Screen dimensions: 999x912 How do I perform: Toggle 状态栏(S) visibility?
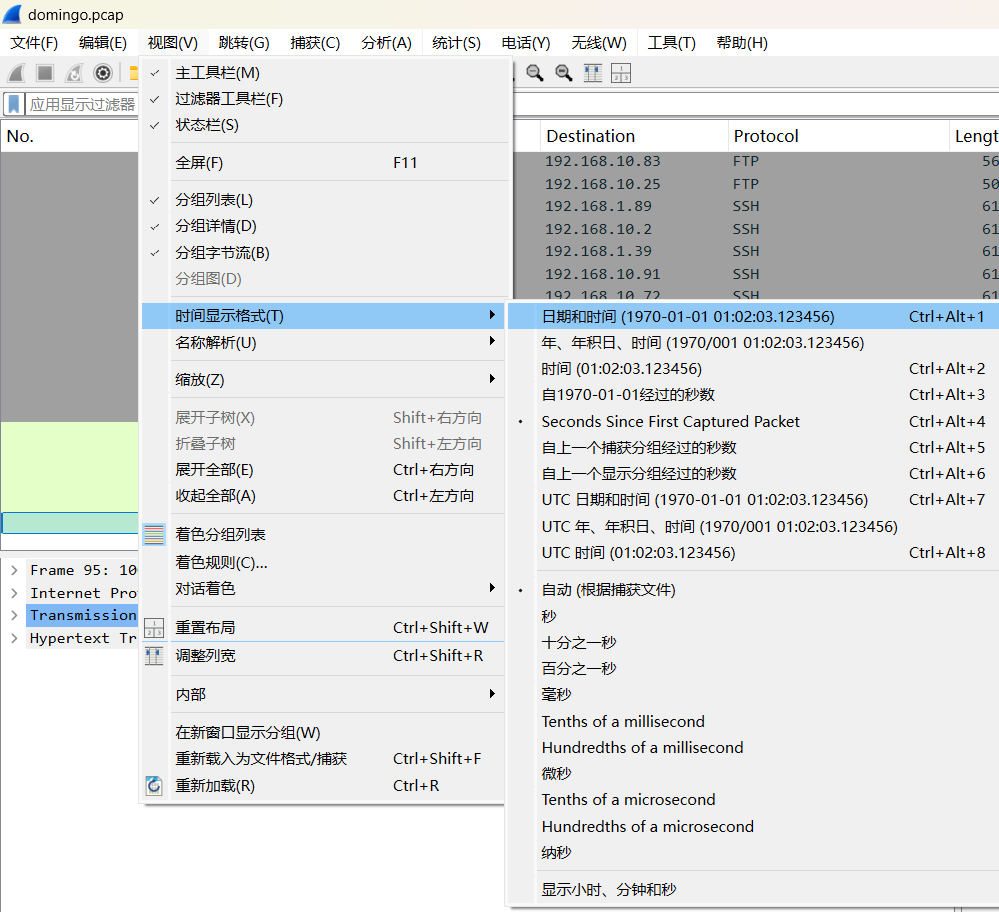pyautogui.click(x=326, y=126)
